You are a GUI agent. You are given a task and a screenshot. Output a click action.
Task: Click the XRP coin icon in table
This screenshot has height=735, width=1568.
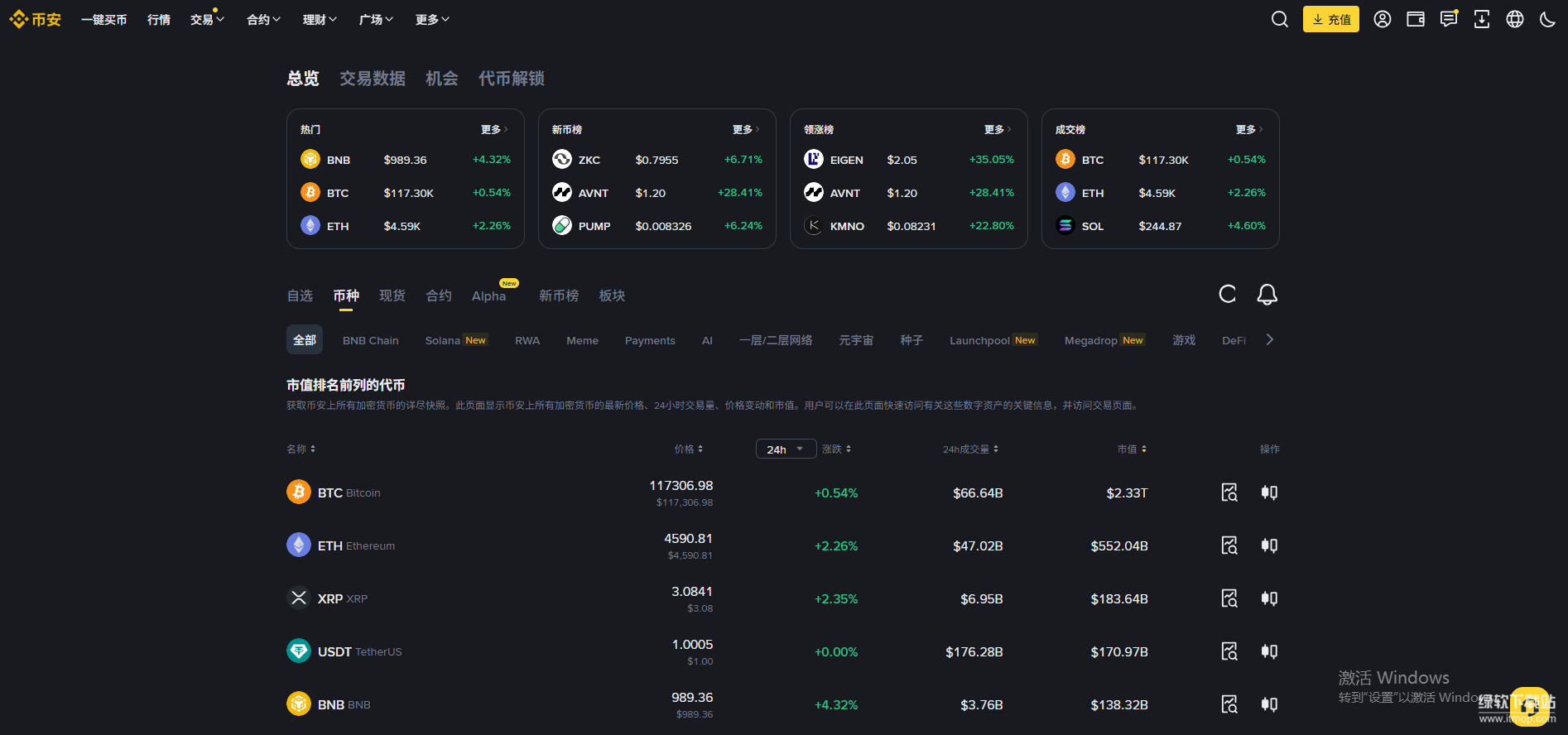click(x=299, y=598)
